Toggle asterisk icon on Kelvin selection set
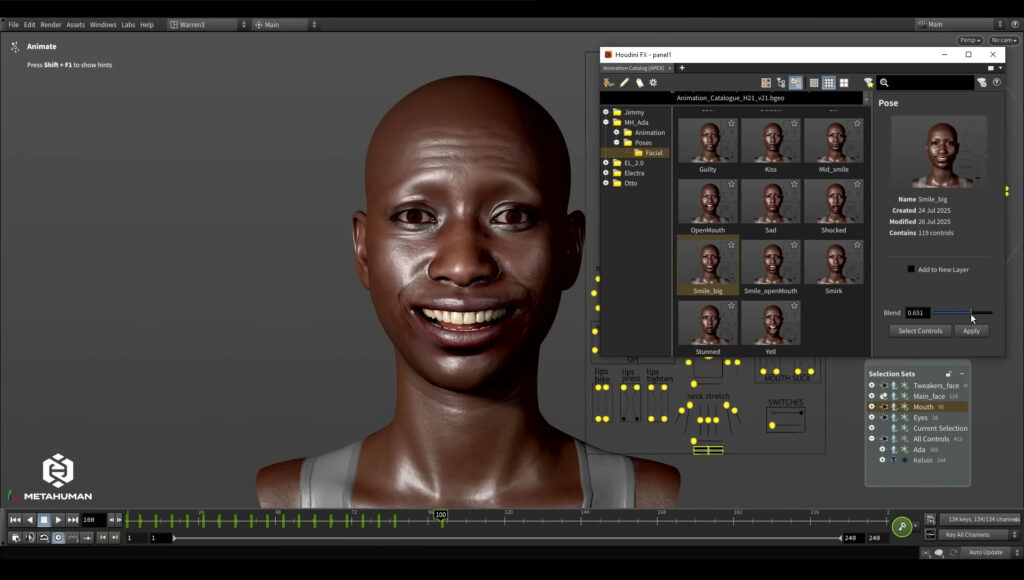The height and width of the screenshot is (580, 1024). pyautogui.click(x=904, y=460)
